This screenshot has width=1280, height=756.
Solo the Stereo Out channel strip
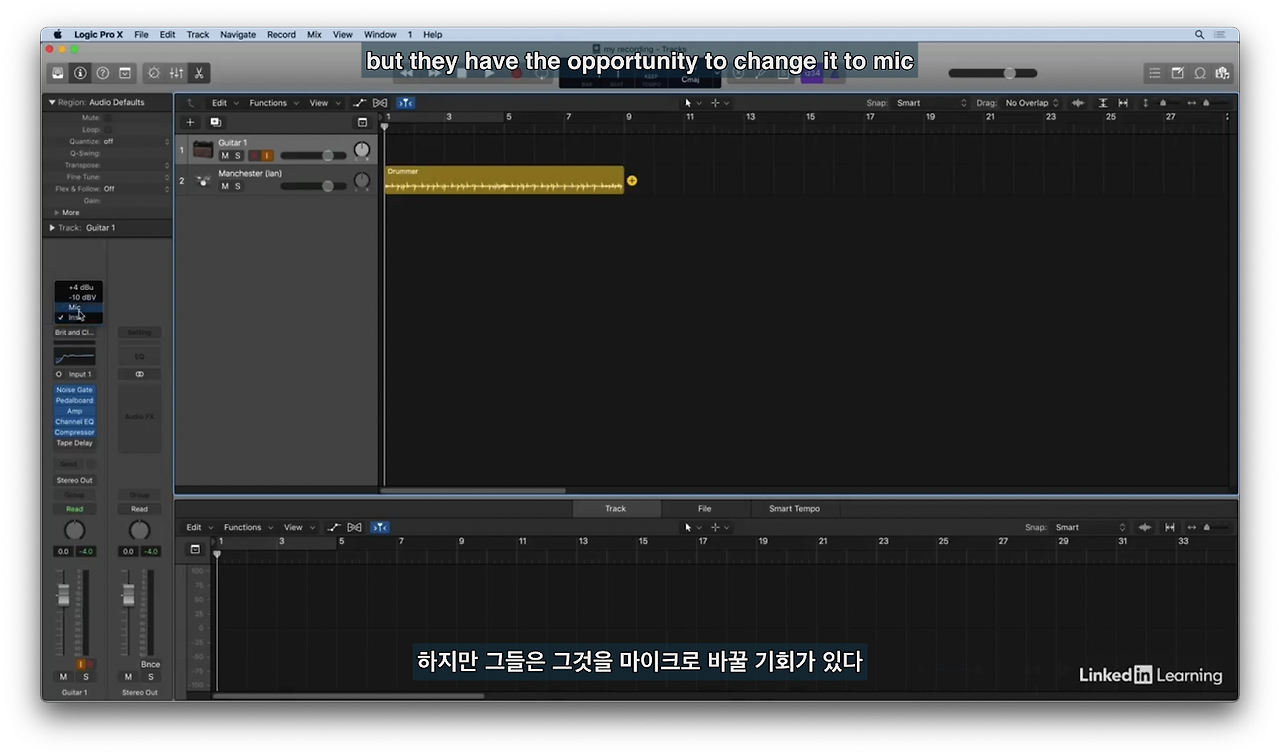click(150, 677)
